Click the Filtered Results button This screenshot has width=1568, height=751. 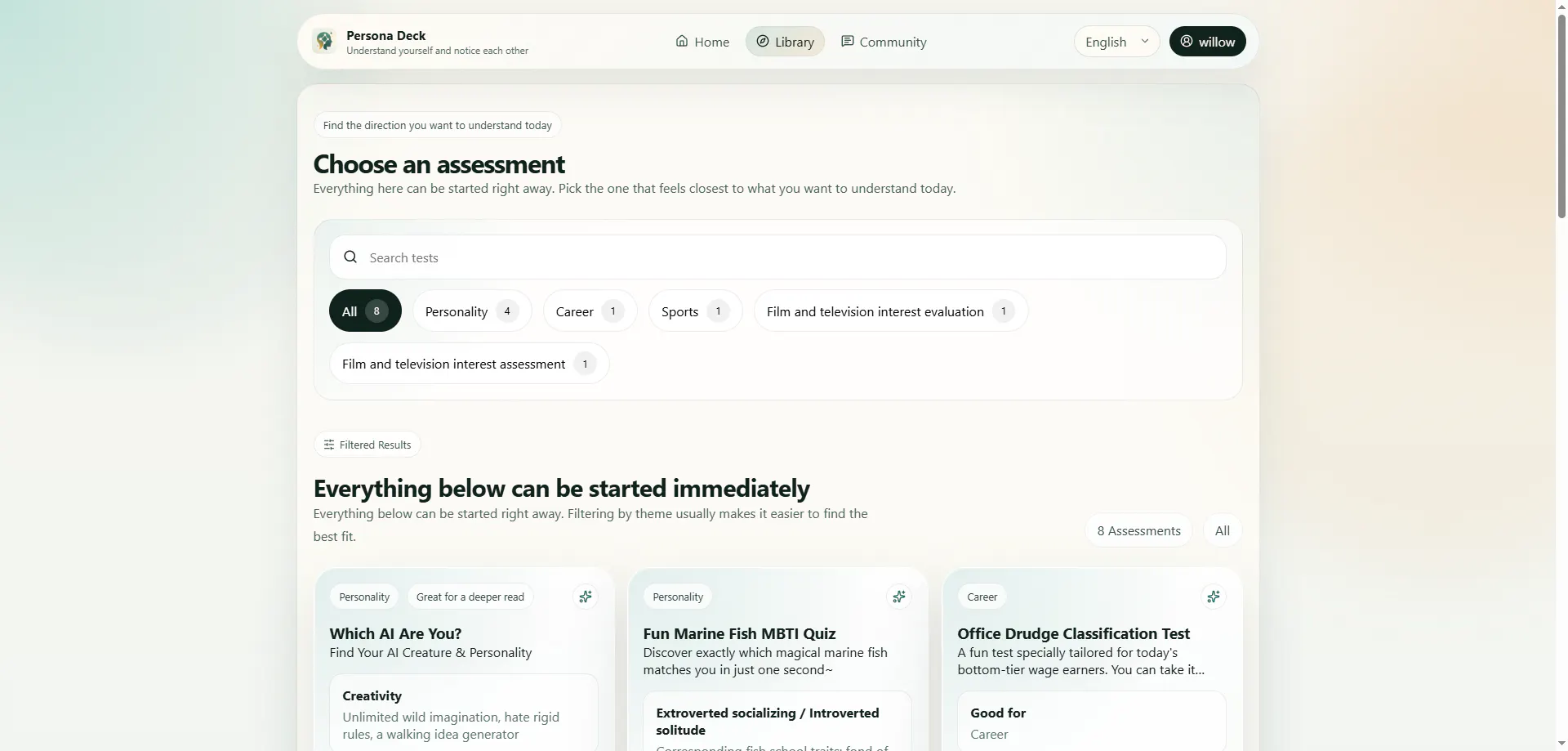coord(367,445)
